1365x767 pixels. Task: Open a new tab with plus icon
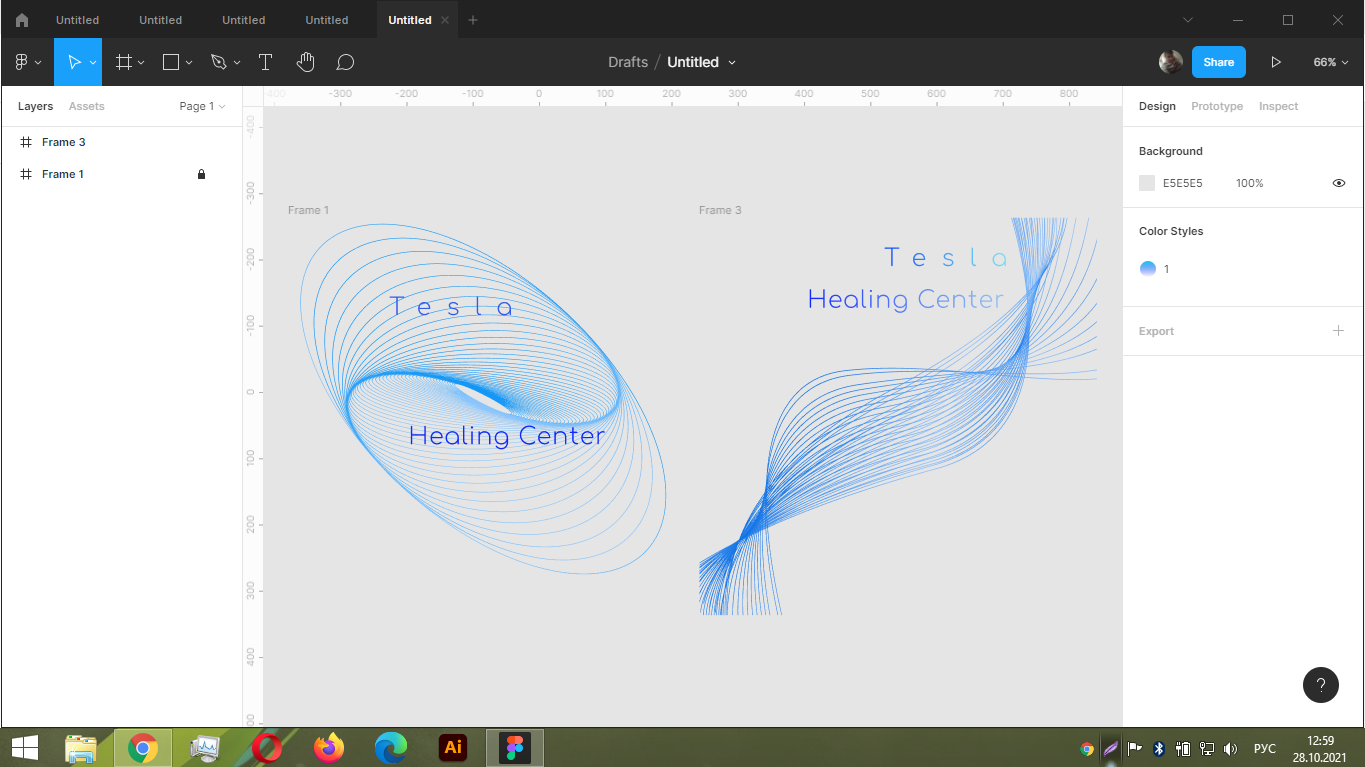473,20
